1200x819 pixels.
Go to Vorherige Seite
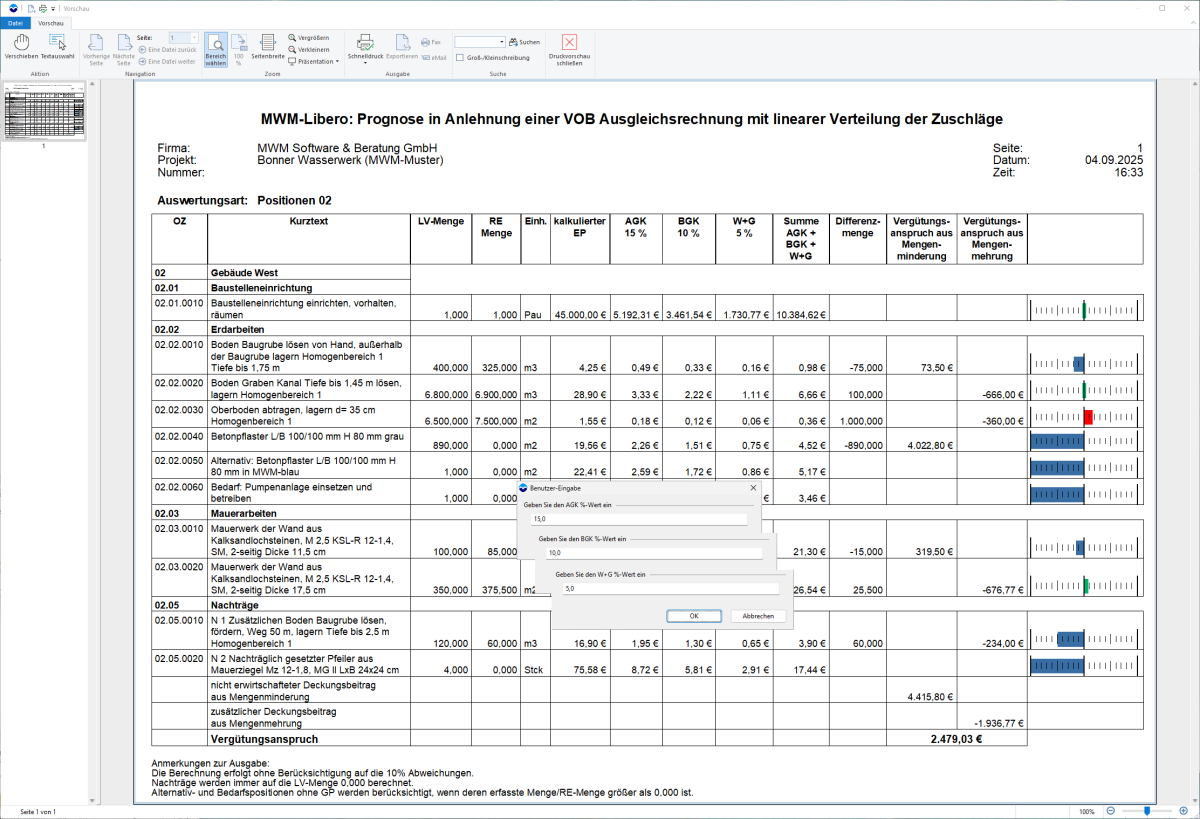[x=96, y=49]
